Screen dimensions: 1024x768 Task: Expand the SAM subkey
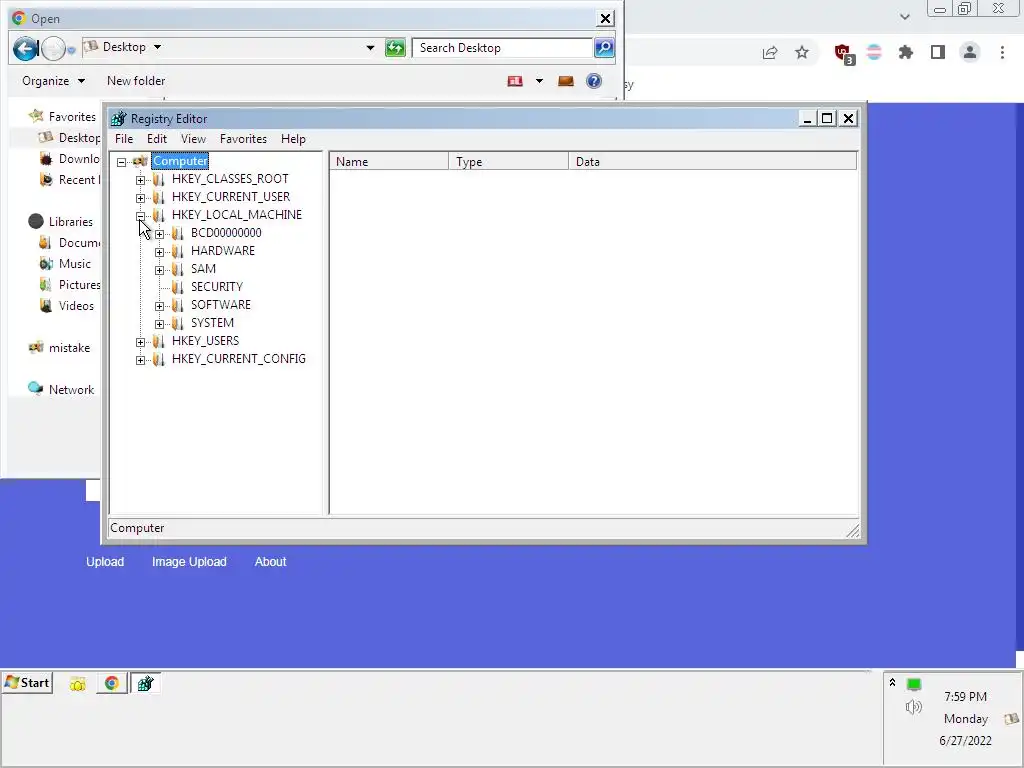[159, 270]
